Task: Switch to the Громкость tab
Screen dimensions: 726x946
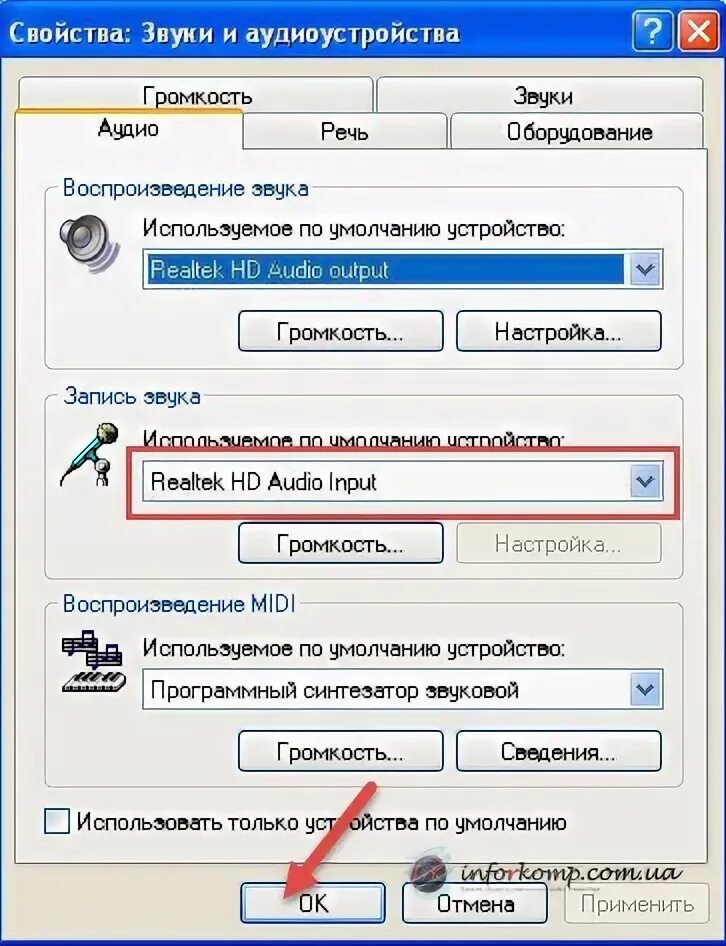Action: point(197,94)
